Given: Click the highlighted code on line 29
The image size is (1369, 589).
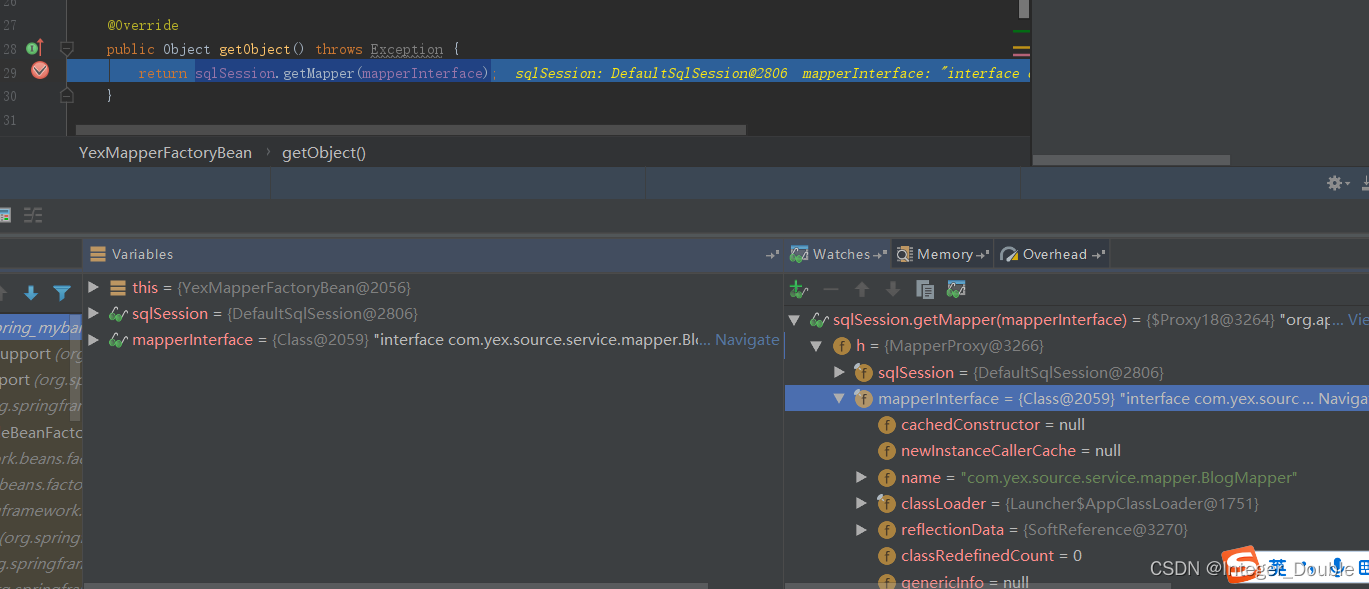Looking at the screenshot, I should 342,73.
